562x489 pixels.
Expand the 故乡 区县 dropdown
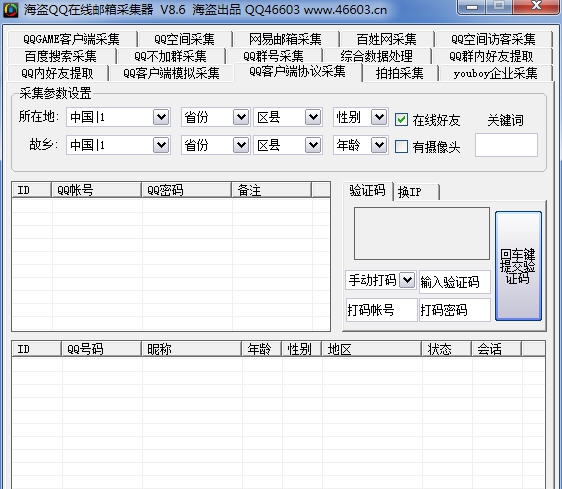(313, 145)
